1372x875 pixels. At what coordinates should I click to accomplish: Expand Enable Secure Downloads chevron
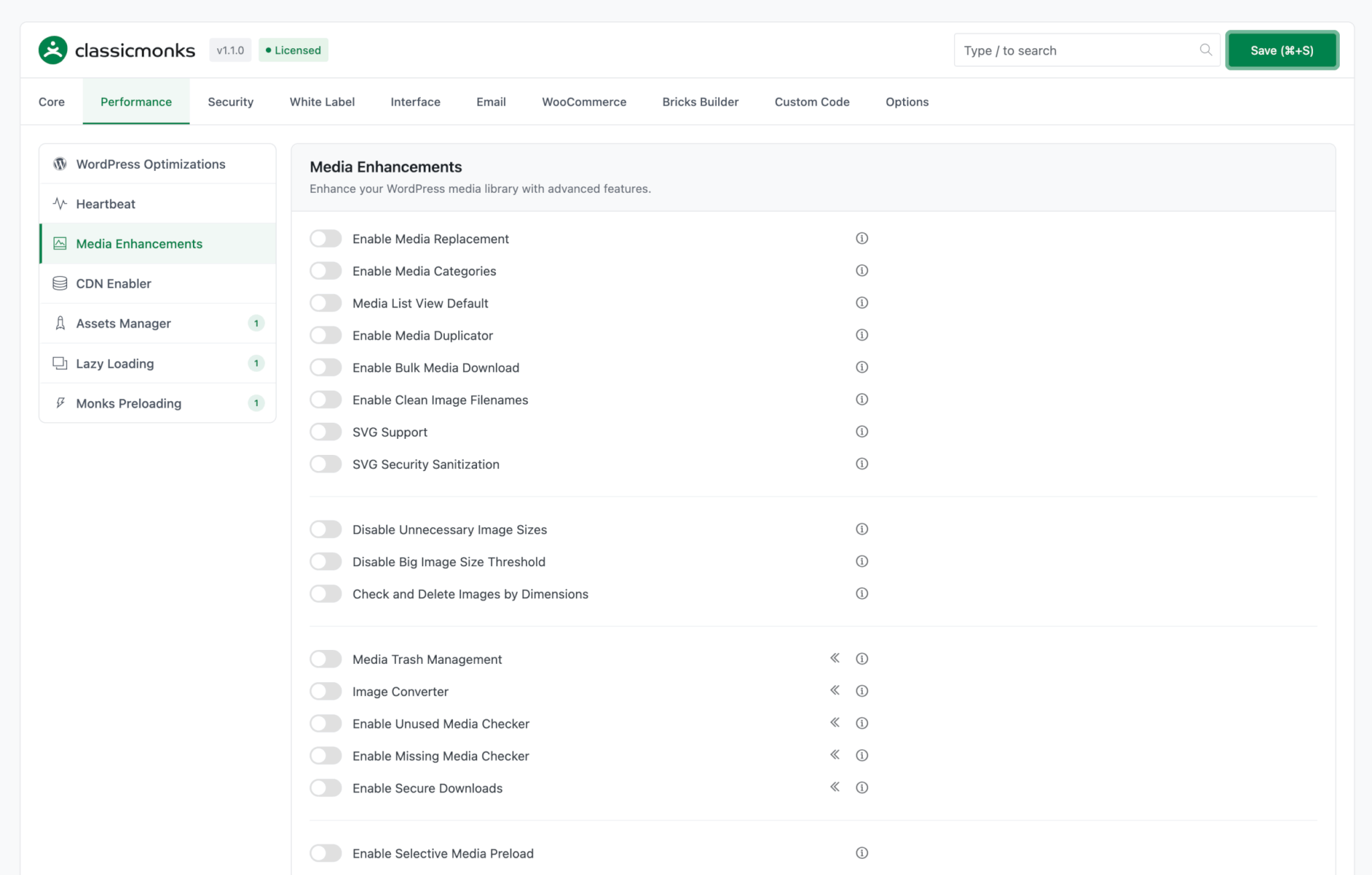835,787
